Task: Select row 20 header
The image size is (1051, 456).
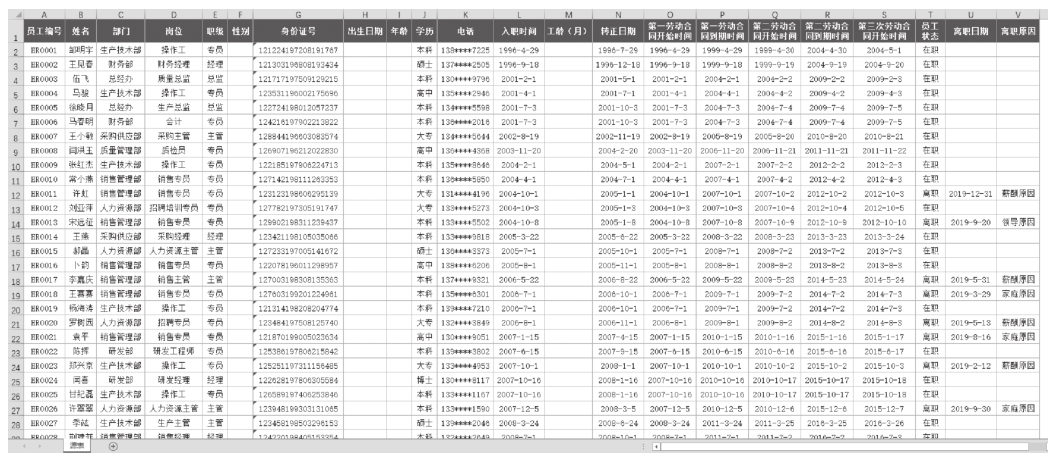Action: coord(17,309)
